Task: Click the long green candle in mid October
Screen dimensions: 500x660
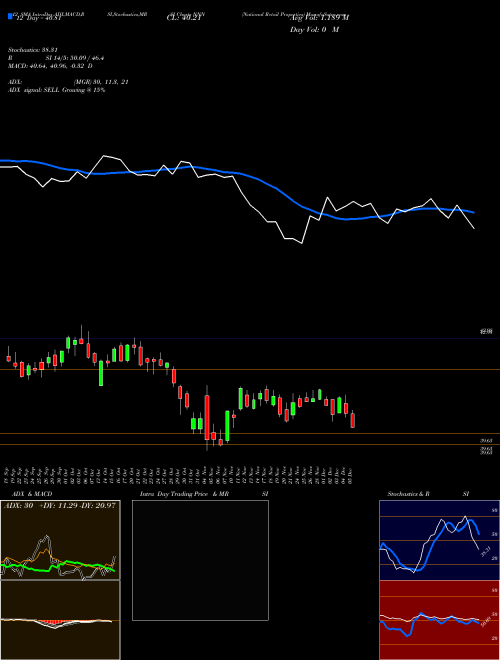Action: (x=101, y=373)
